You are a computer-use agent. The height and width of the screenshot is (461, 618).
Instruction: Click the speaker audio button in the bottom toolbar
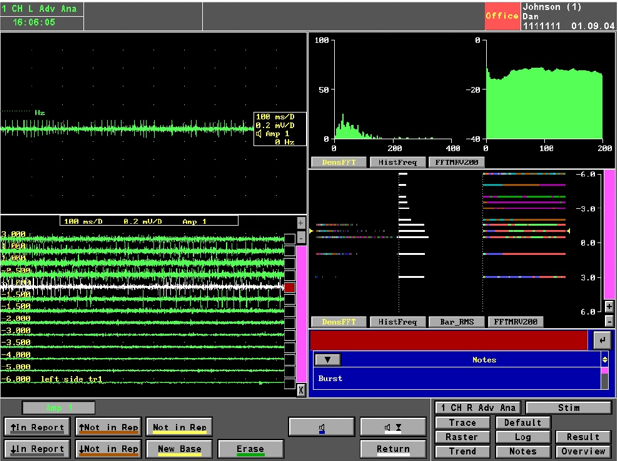[322, 427]
